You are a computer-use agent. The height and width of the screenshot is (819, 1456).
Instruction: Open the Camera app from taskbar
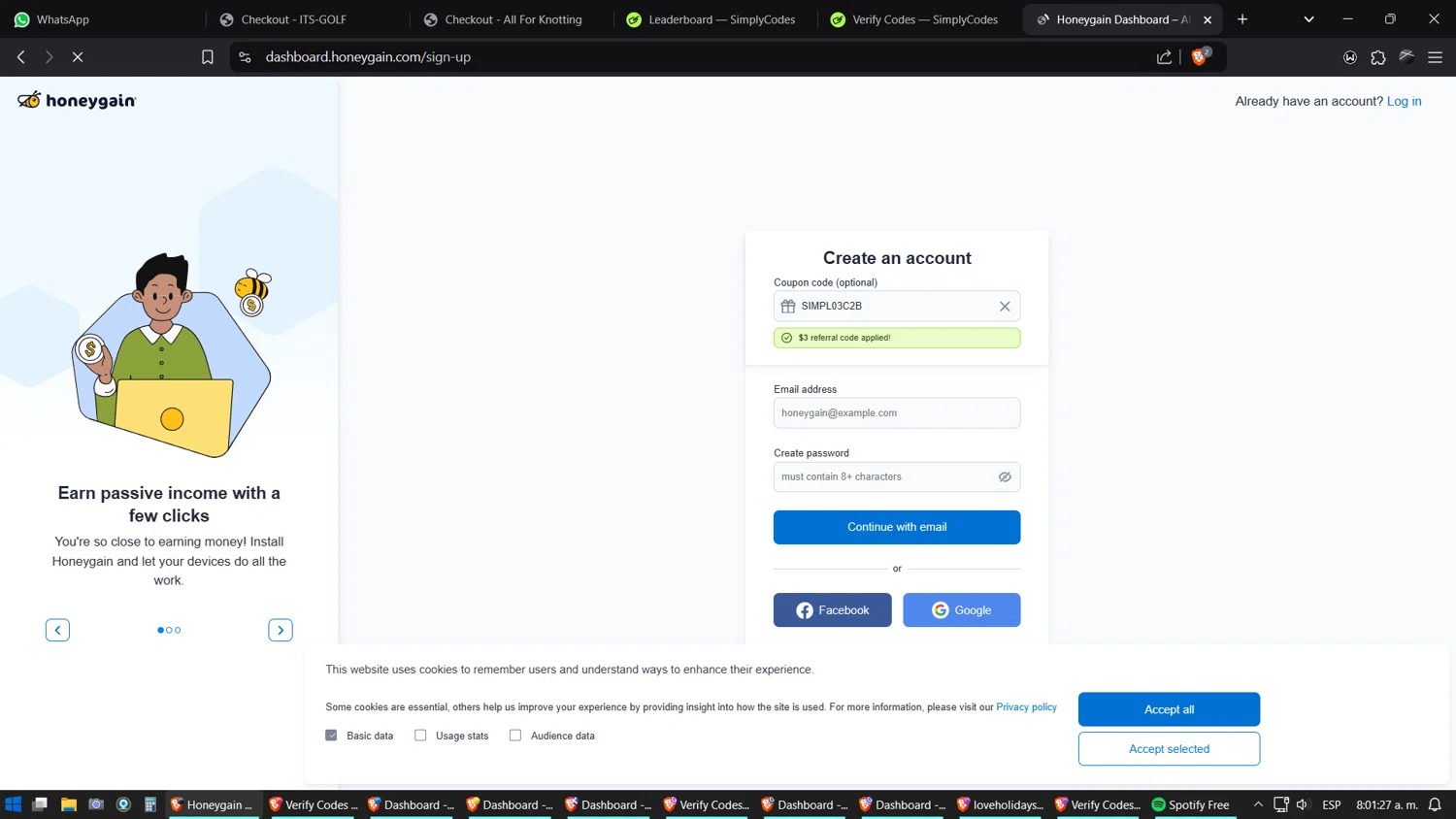tap(95, 804)
